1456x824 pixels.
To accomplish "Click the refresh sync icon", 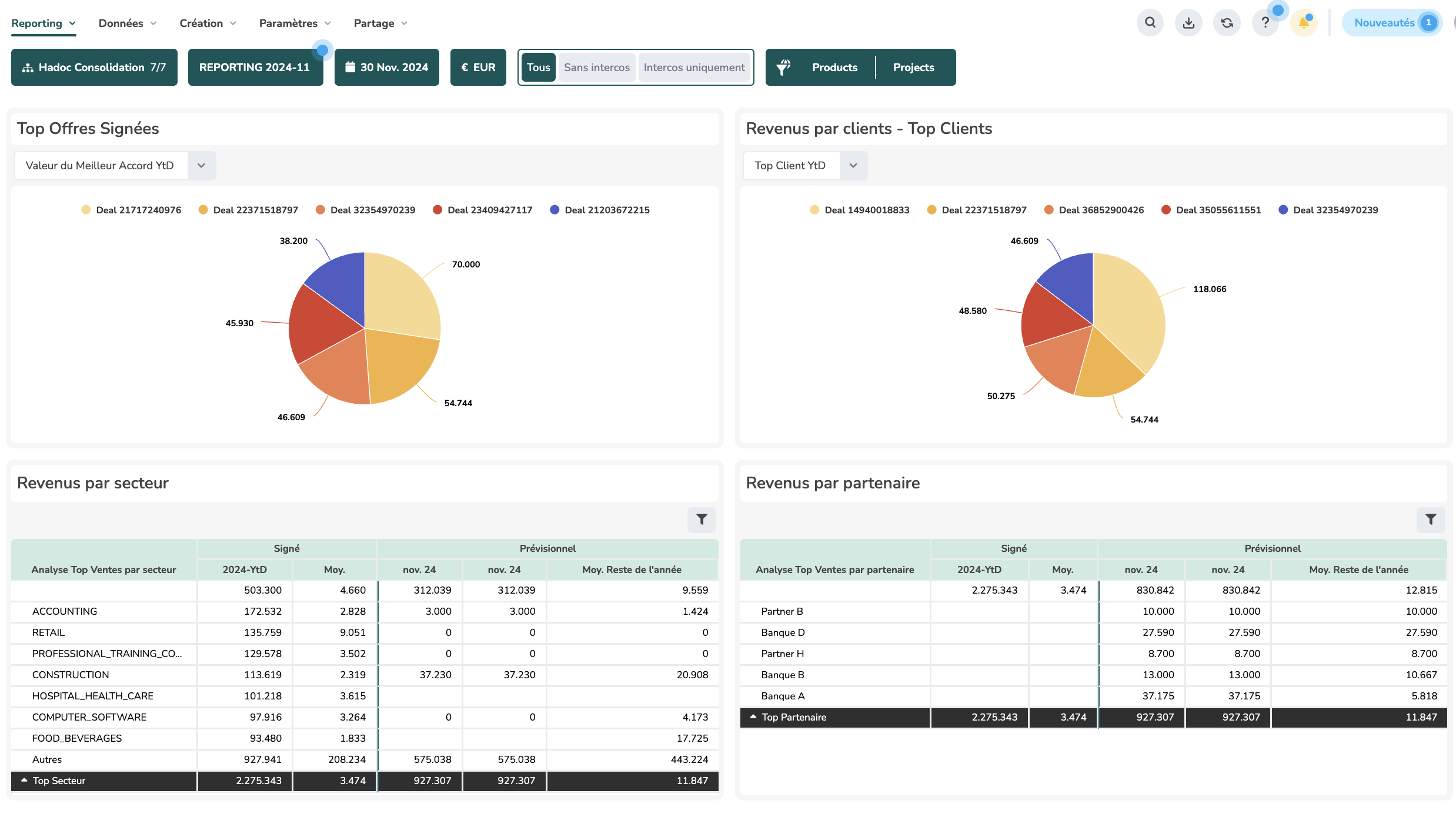I will pyautogui.click(x=1227, y=23).
